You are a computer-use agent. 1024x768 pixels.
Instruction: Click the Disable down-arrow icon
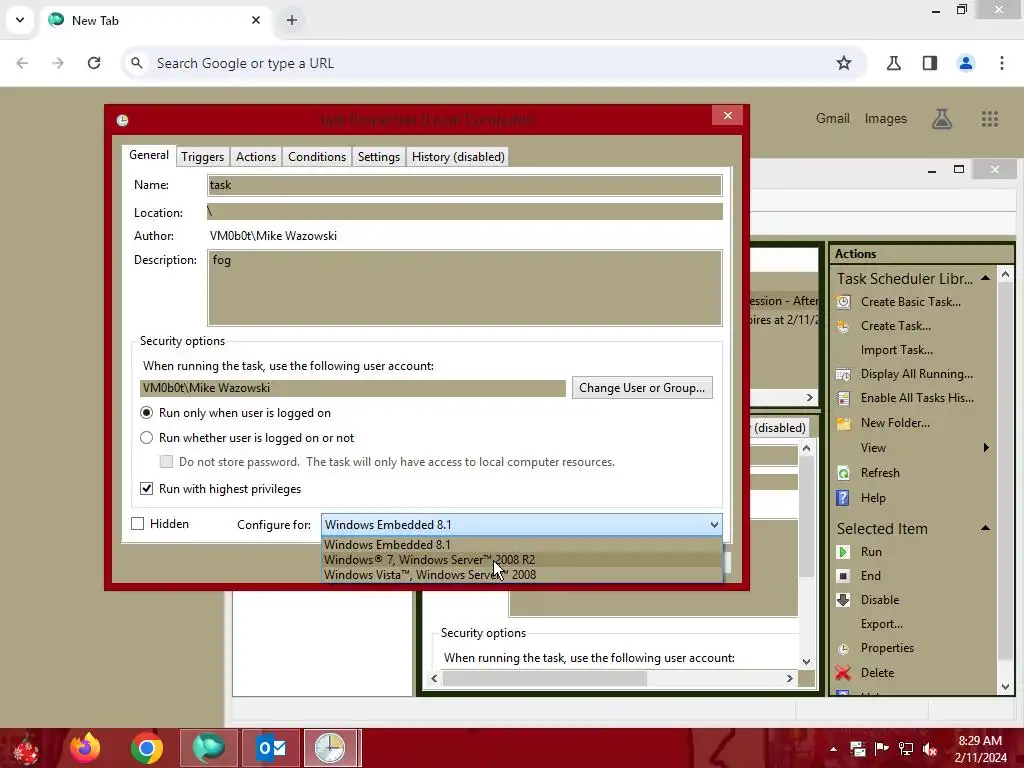[x=843, y=600]
